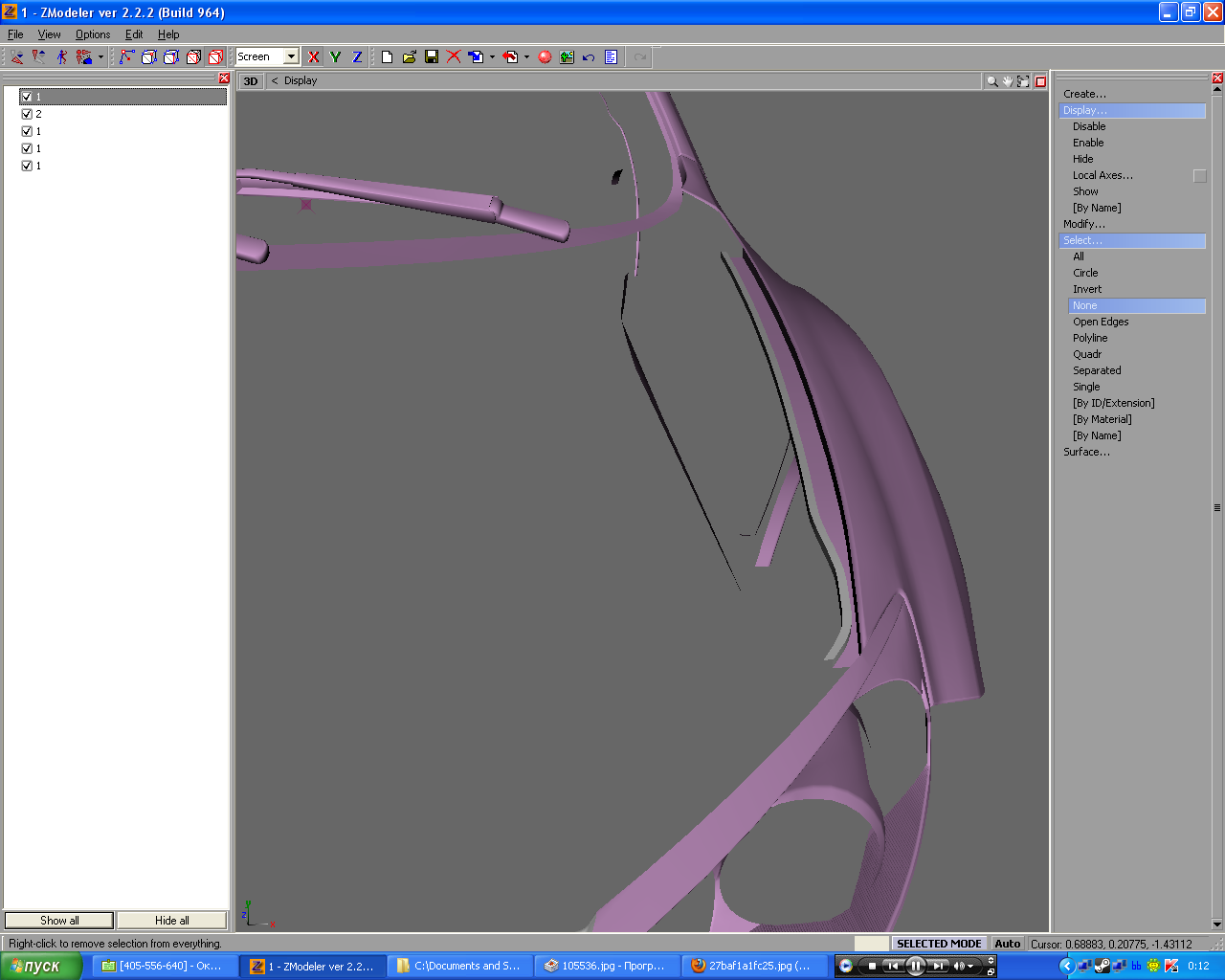Choose the Hide command
The image size is (1225, 980).
(1082, 159)
